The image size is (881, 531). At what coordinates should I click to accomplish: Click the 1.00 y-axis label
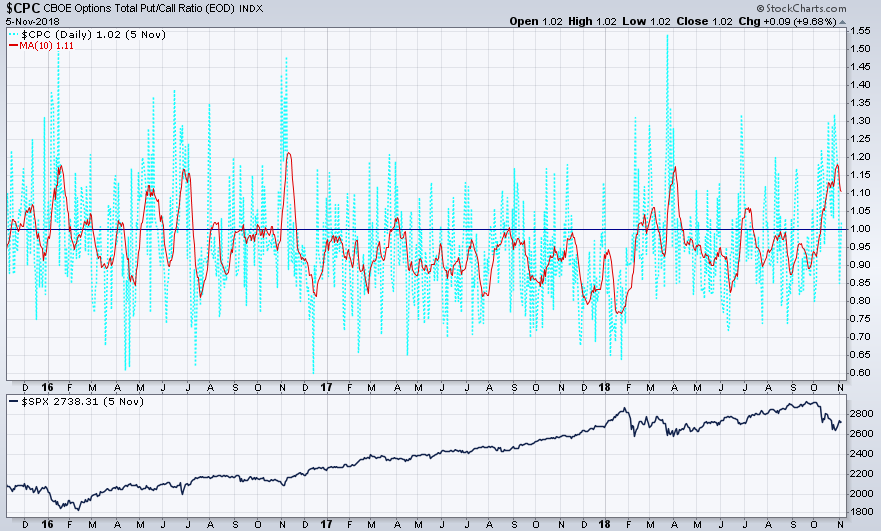(860, 229)
